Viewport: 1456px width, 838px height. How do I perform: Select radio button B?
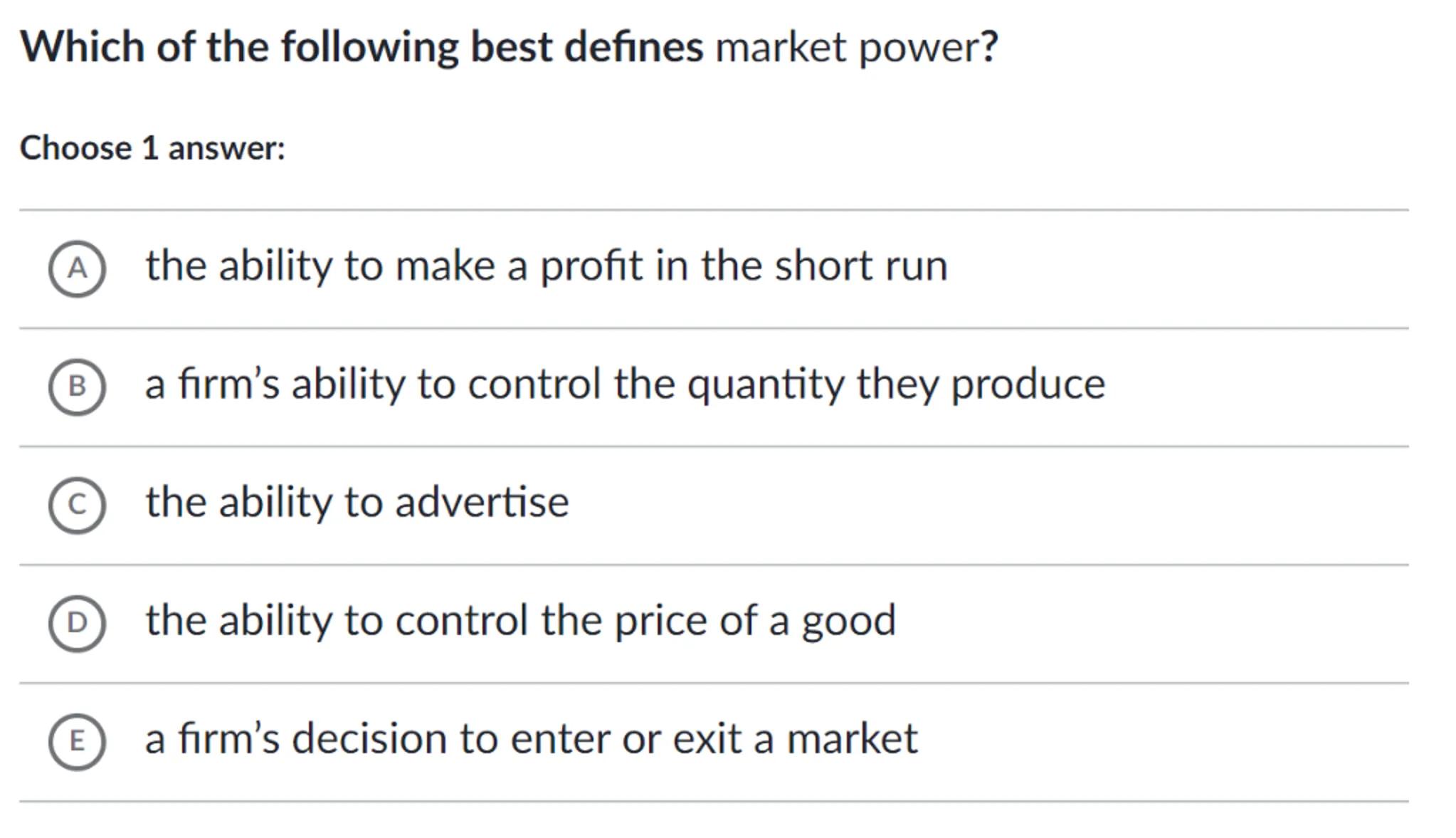tap(77, 387)
